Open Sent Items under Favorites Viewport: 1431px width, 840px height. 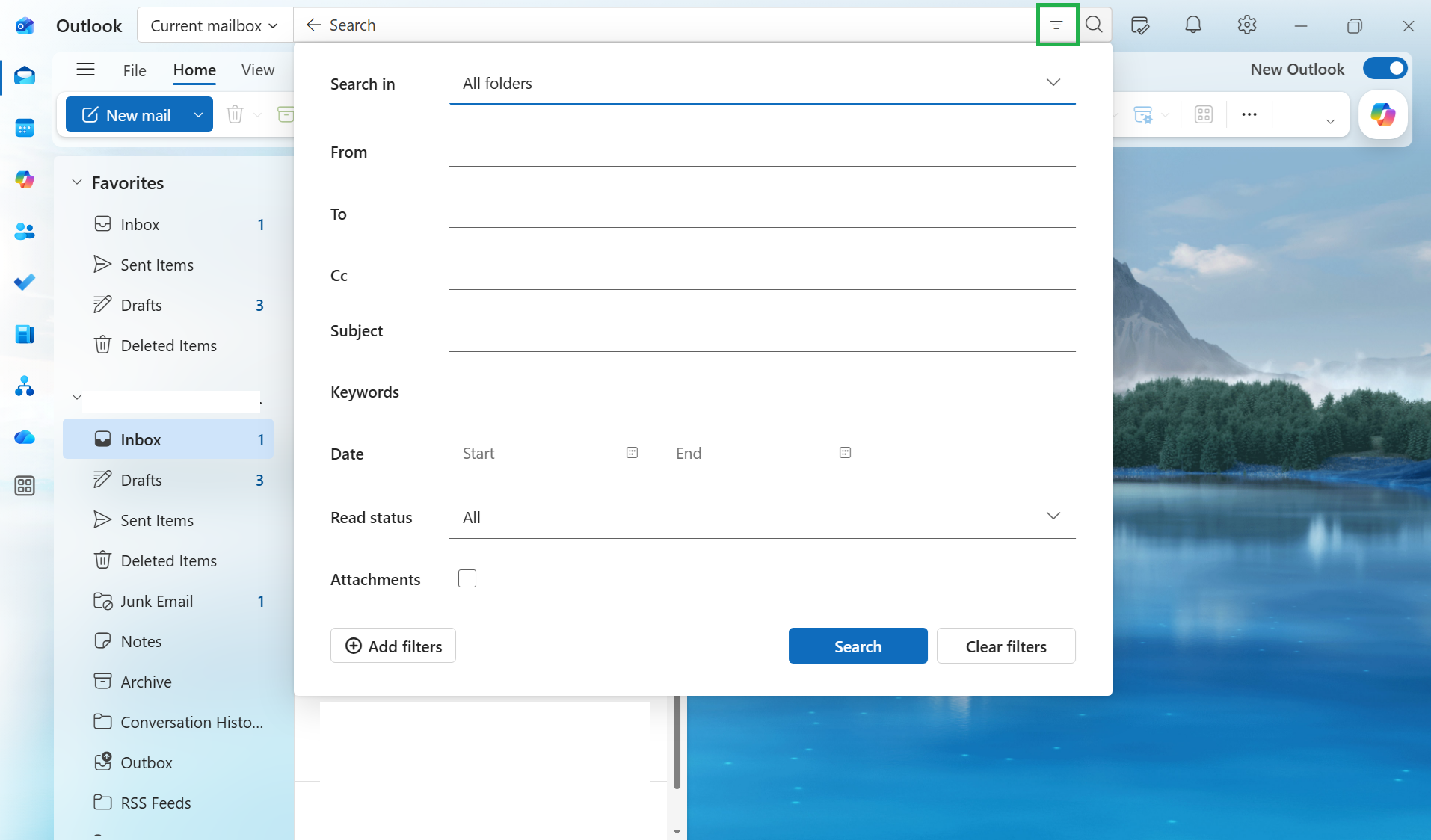(168, 265)
